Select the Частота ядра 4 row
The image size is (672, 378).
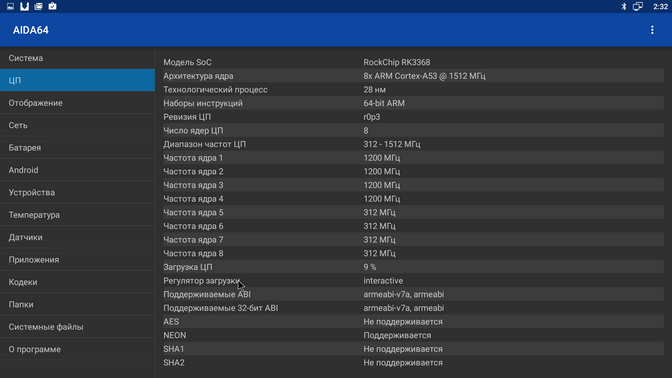coord(413,199)
